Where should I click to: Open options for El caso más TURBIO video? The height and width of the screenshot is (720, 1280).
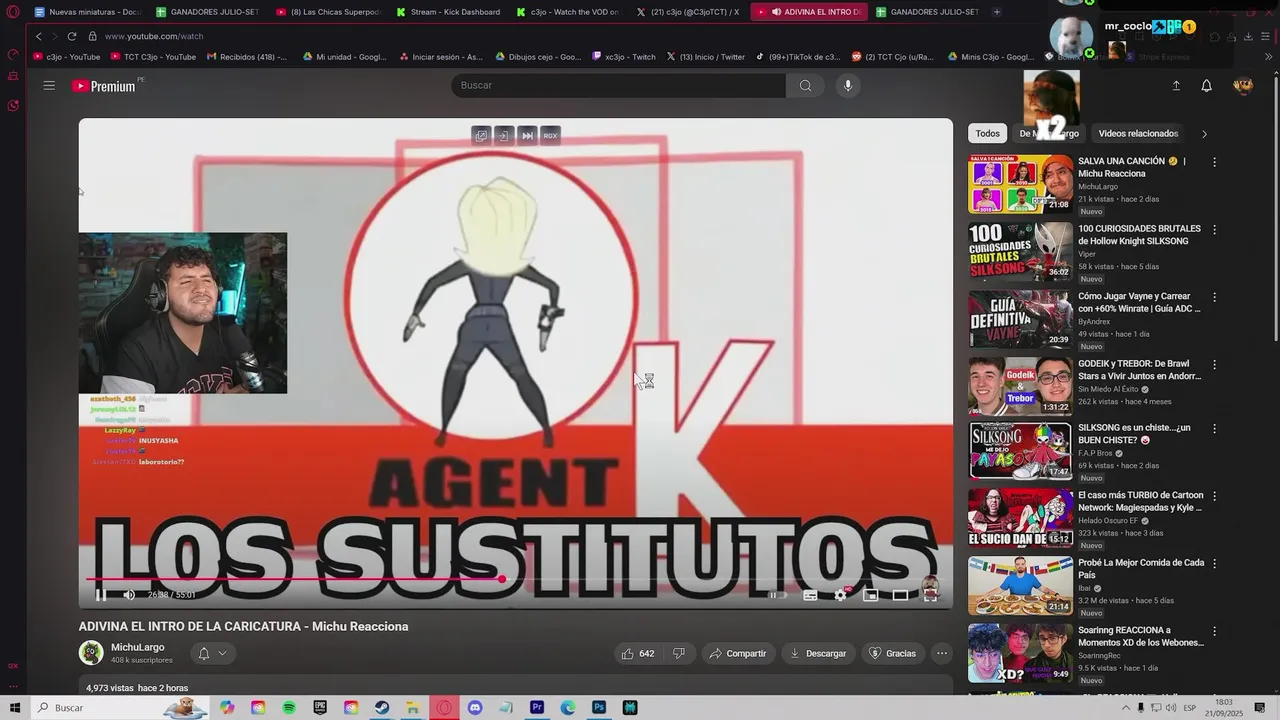point(1215,496)
